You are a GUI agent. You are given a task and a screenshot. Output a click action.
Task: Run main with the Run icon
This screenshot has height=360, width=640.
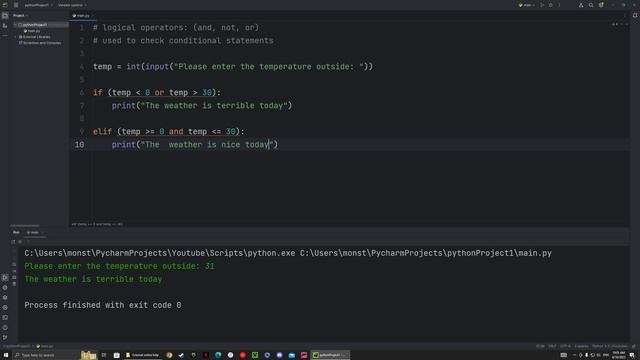click(542, 5)
